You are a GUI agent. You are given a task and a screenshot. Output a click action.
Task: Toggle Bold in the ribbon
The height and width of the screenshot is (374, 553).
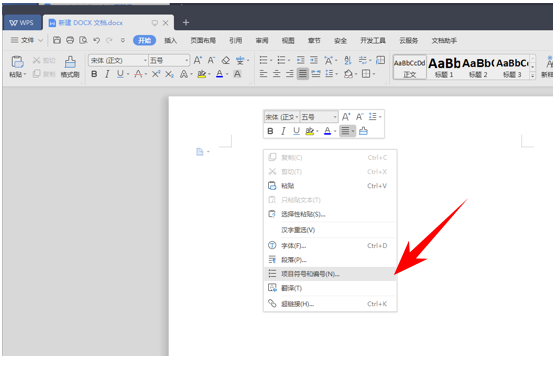tap(94, 74)
